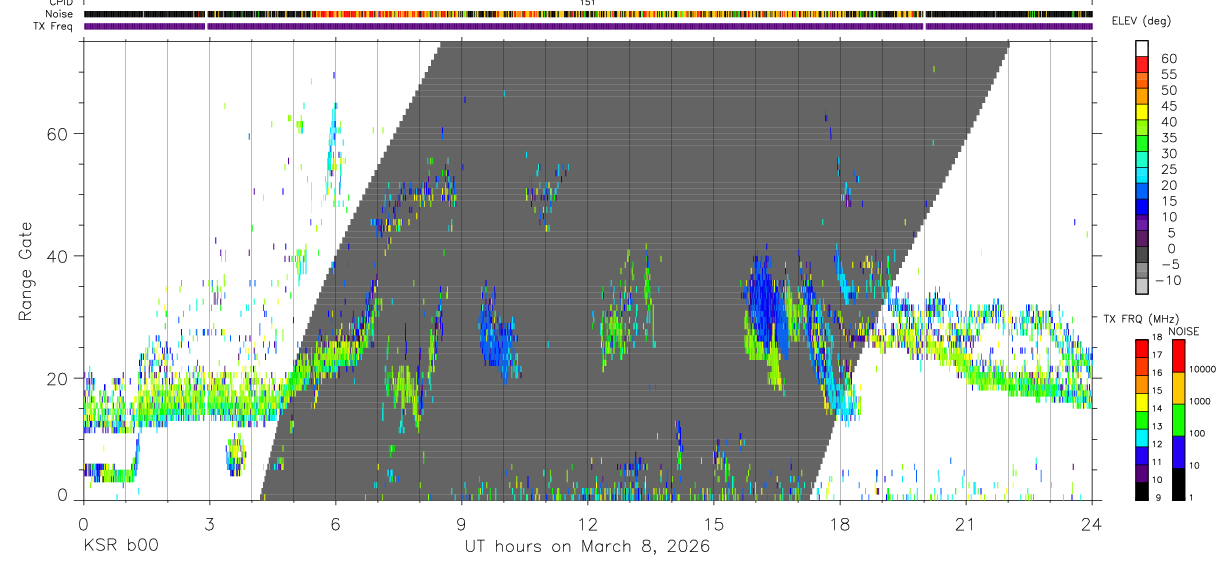
Task: Pick yellow TX FRQ segment between 14 and 15
Action: (1142, 402)
